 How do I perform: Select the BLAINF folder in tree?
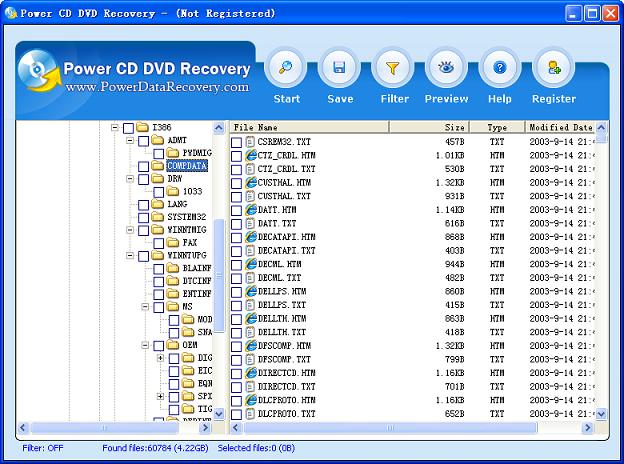[x=197, y=268]
